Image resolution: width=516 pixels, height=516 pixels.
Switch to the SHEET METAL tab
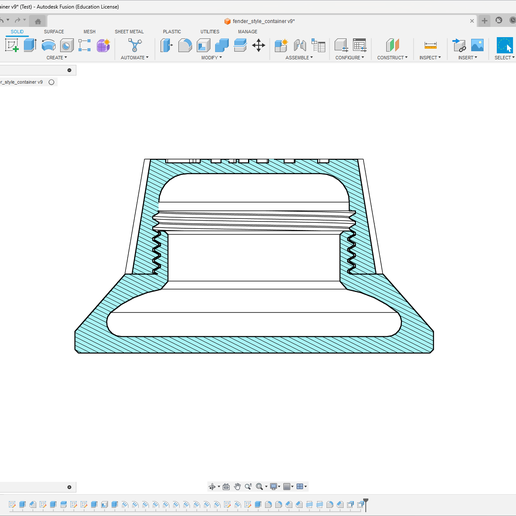click(x=129, y=32)
